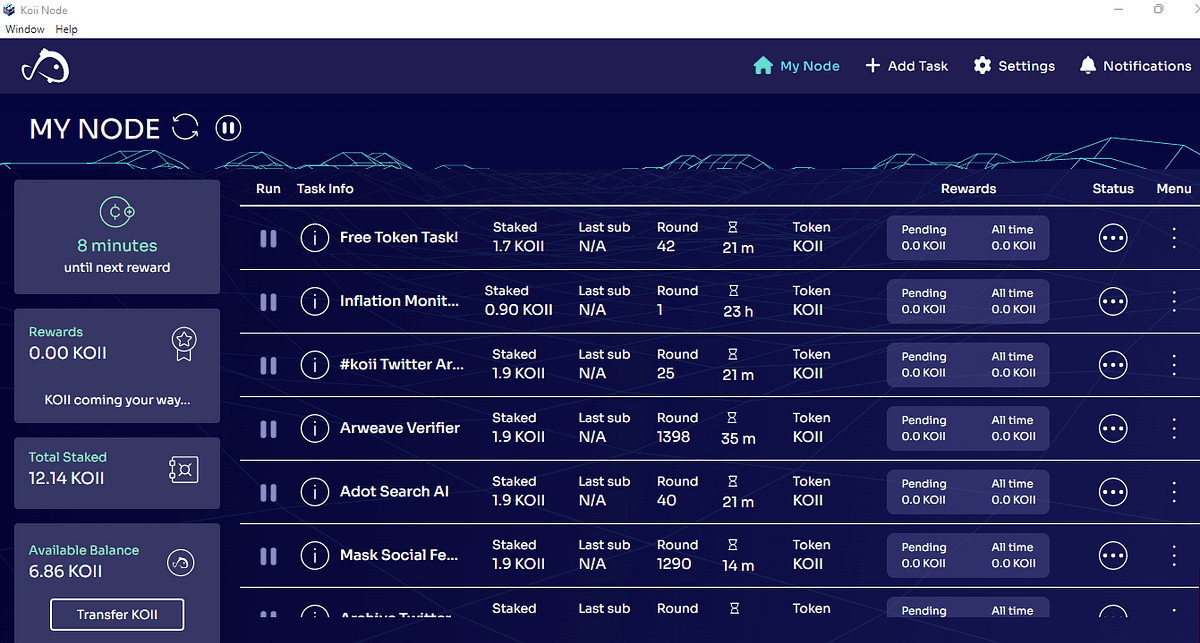Image resolution: width=1200 pixels, height=643 pixels.
Task: Select the Free Token Task! name
Action: [x=399, y=238]
